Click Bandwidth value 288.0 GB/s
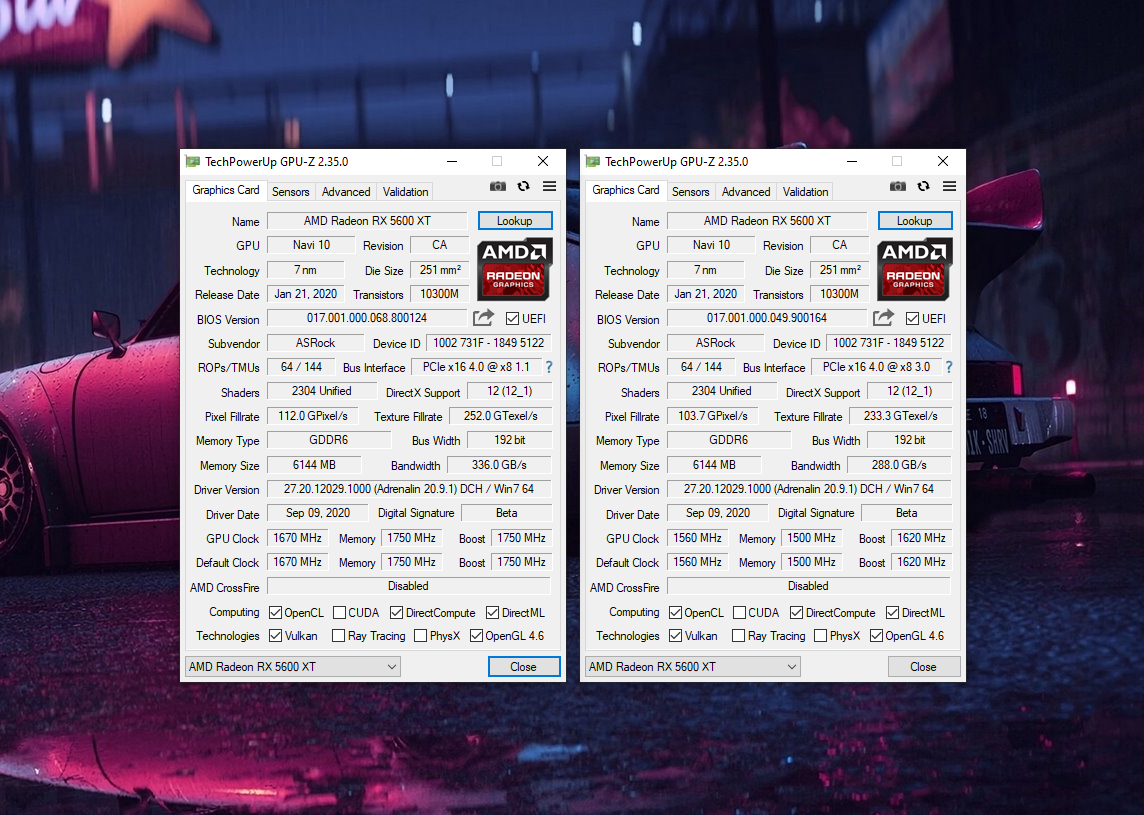 coord(899,465)
